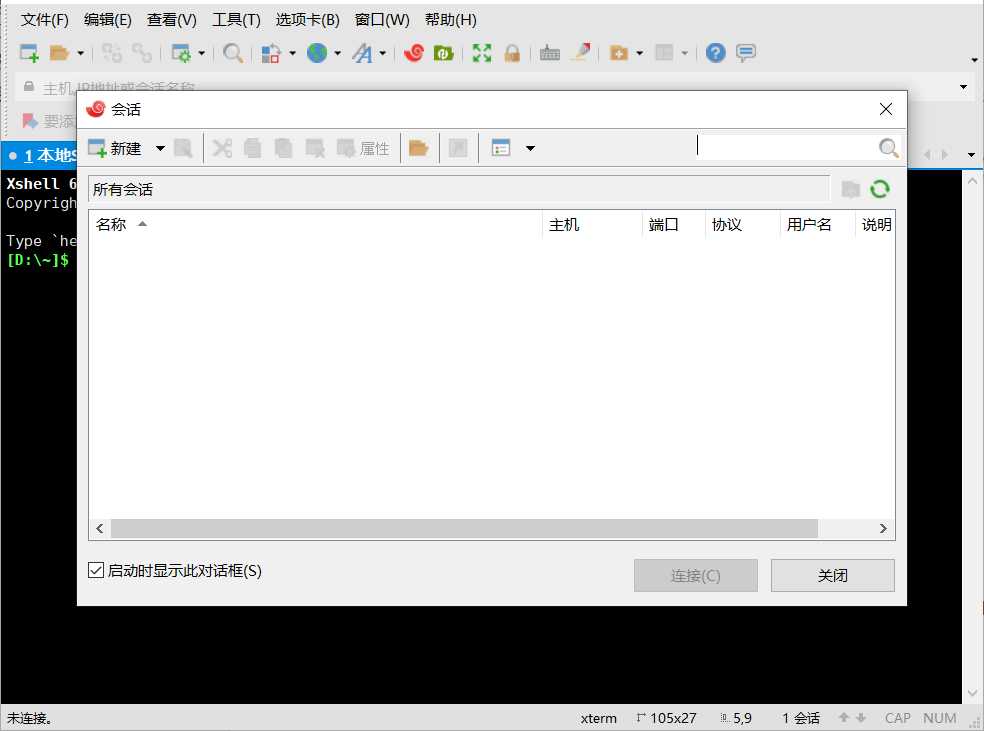The width and height of the screenshot is (984, 731).
Task: Expand dropdown arrow beside main Open folder icon
Action: [80, 53]
